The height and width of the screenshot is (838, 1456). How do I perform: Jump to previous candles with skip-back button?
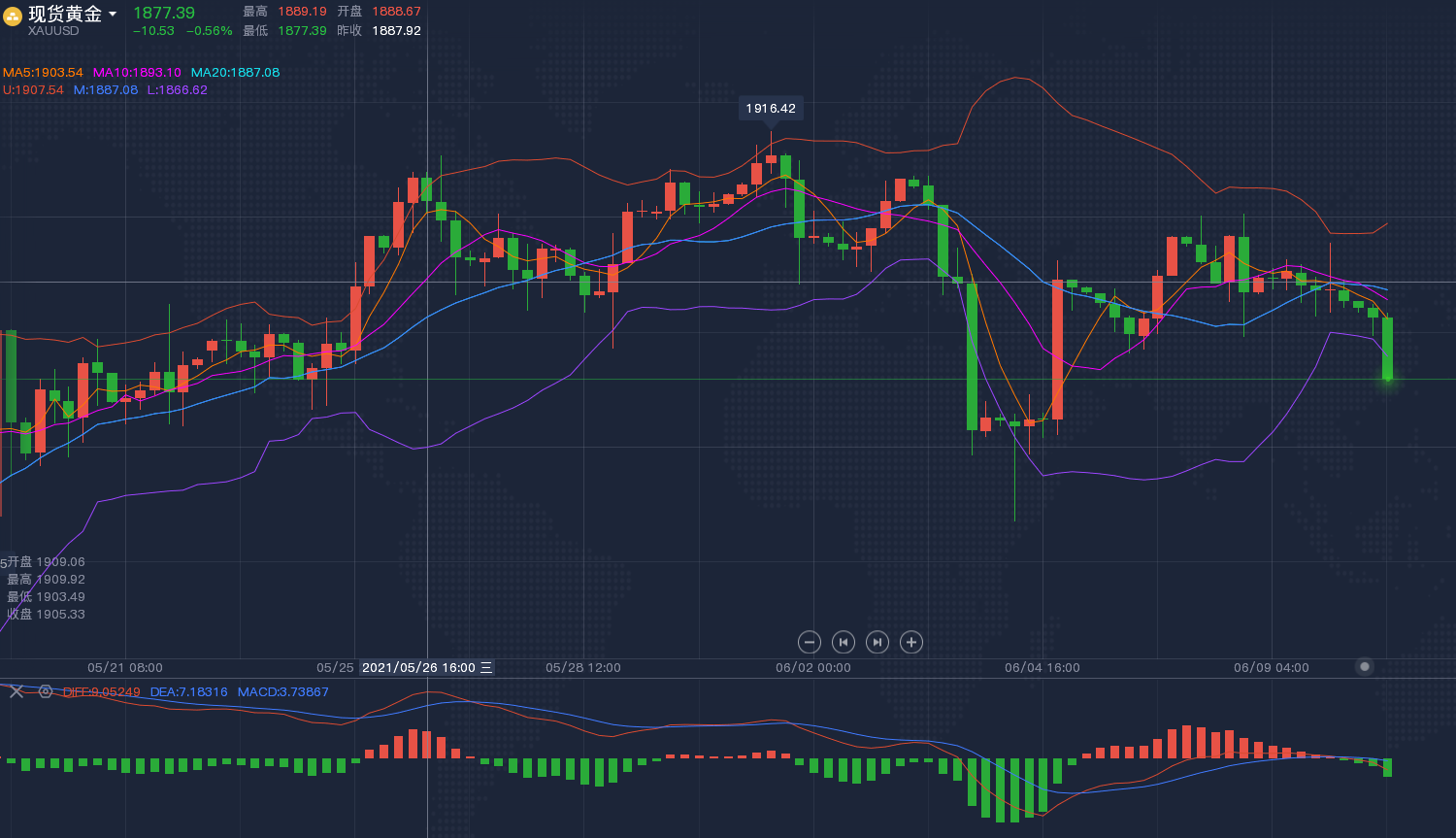(x=844, y=642)
